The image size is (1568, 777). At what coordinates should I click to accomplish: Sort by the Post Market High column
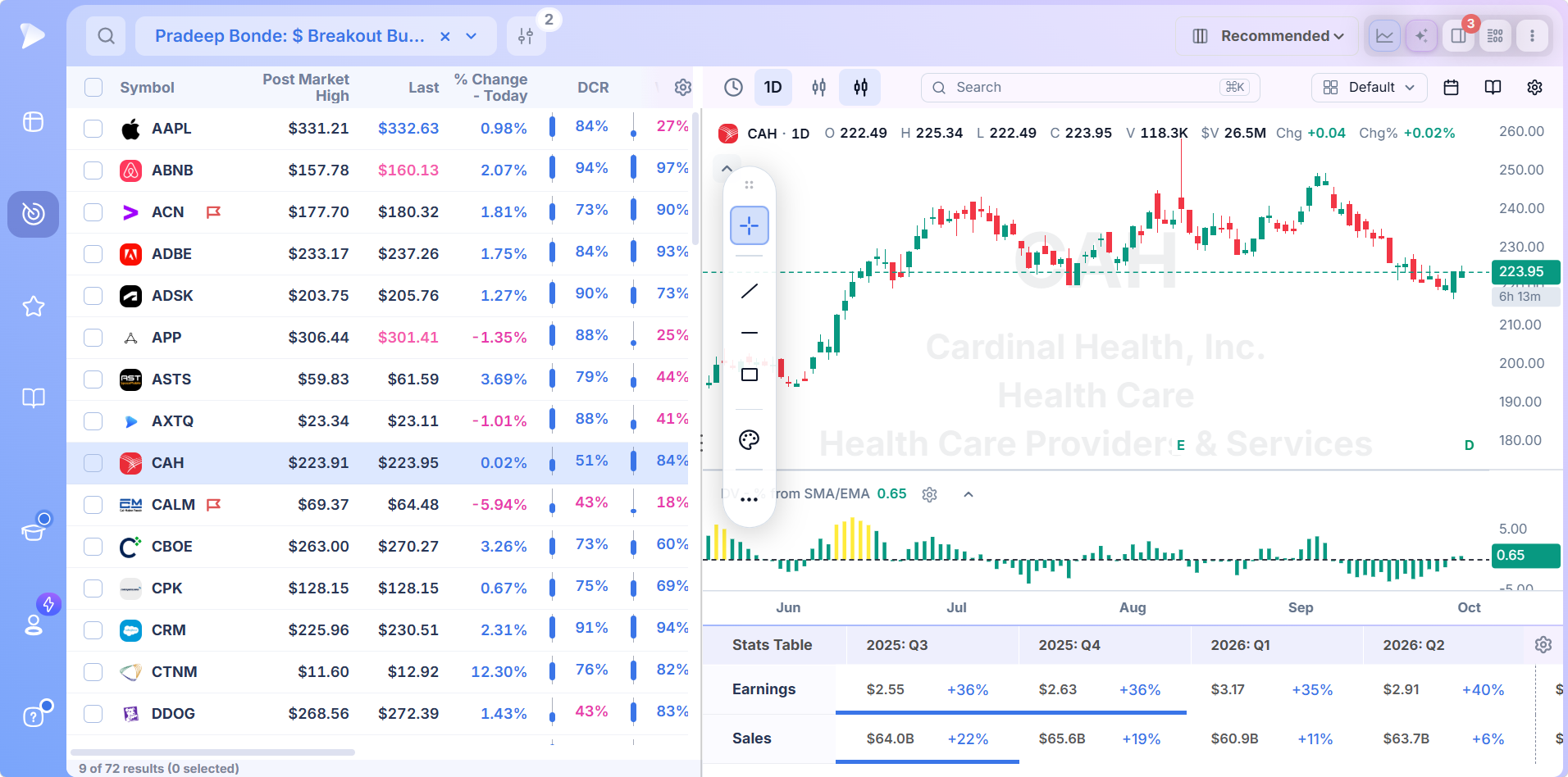306,88
